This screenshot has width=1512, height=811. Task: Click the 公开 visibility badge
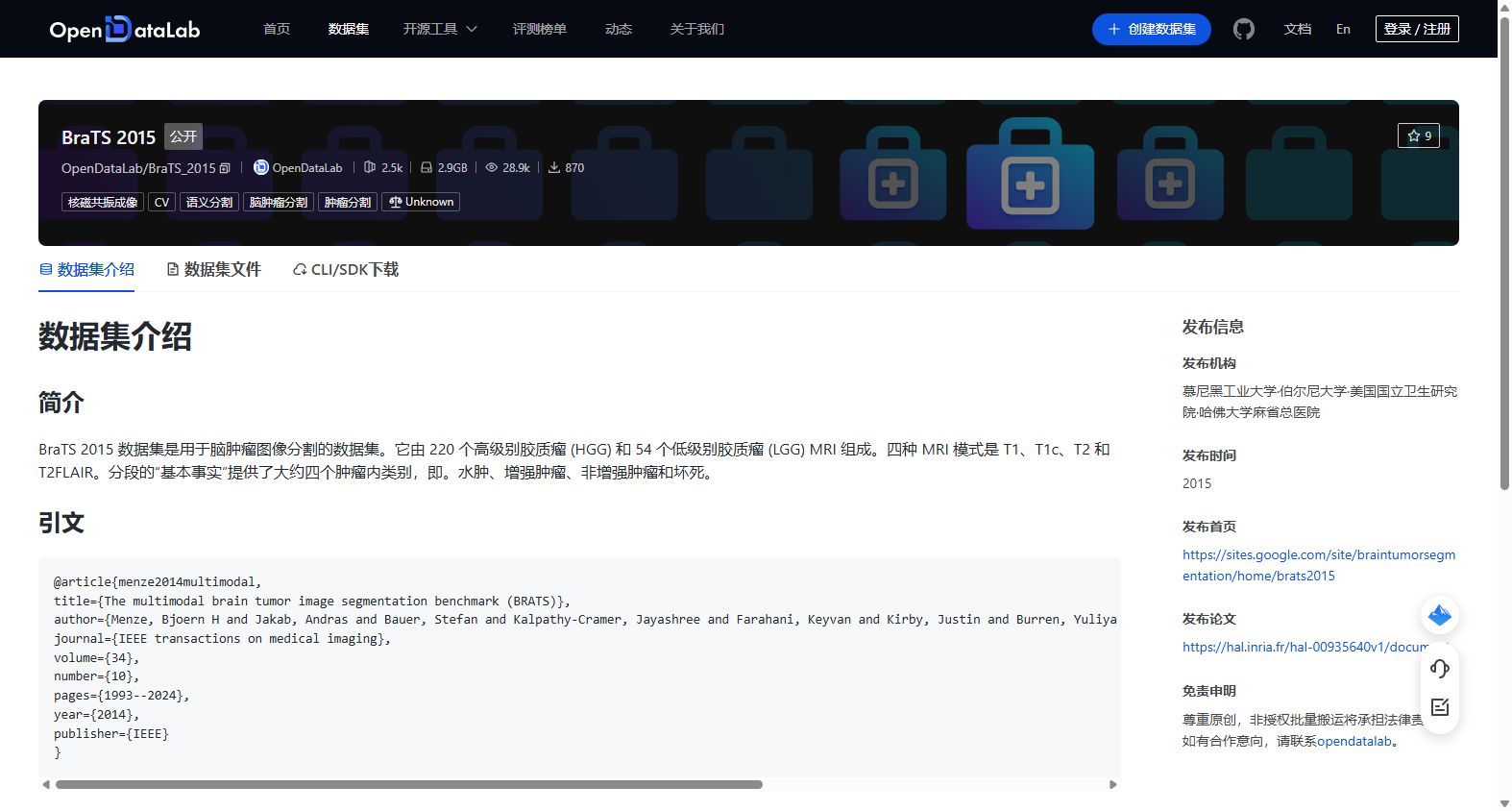pos(183,136)
